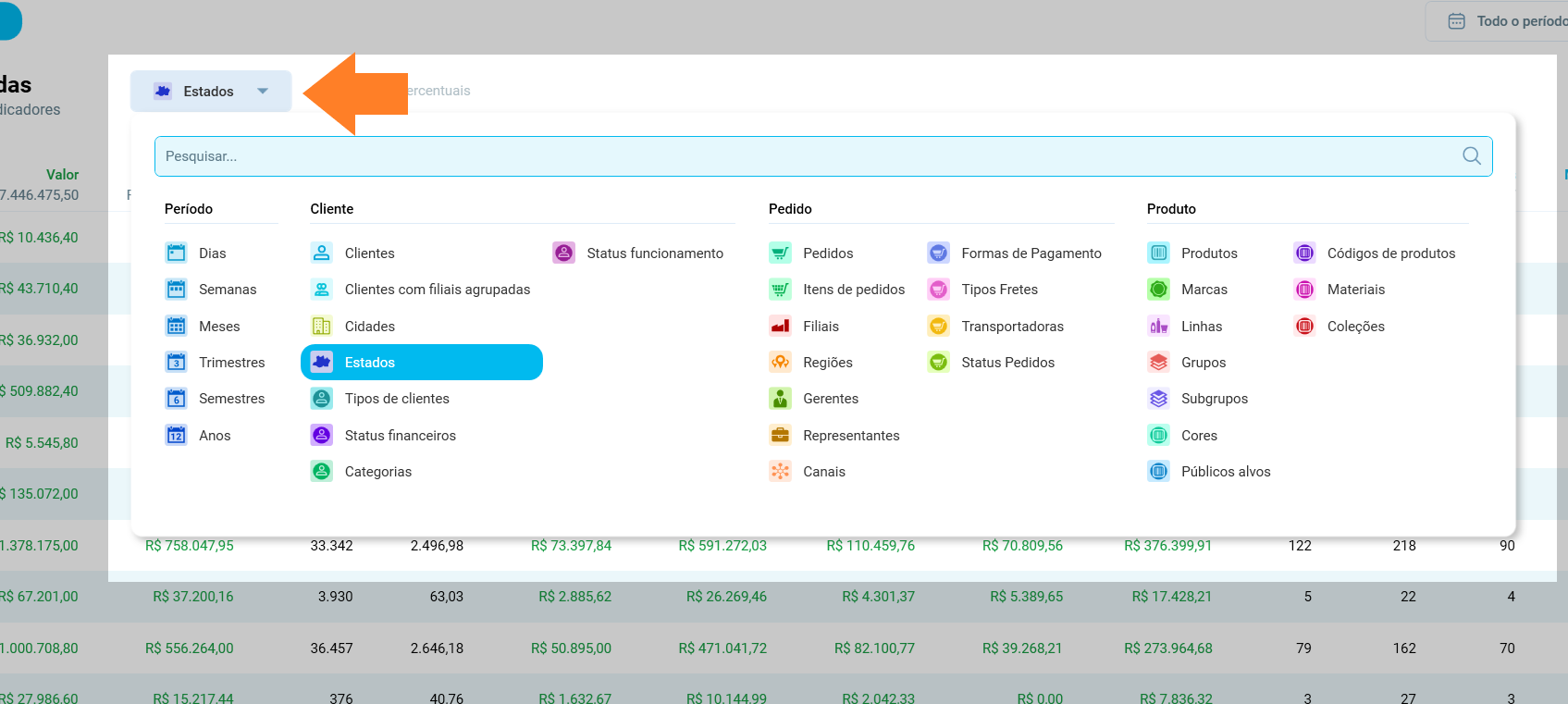The image size is (1568, 704).
Task: Click the search magnifier icon
Action: tap(1472, 155)
